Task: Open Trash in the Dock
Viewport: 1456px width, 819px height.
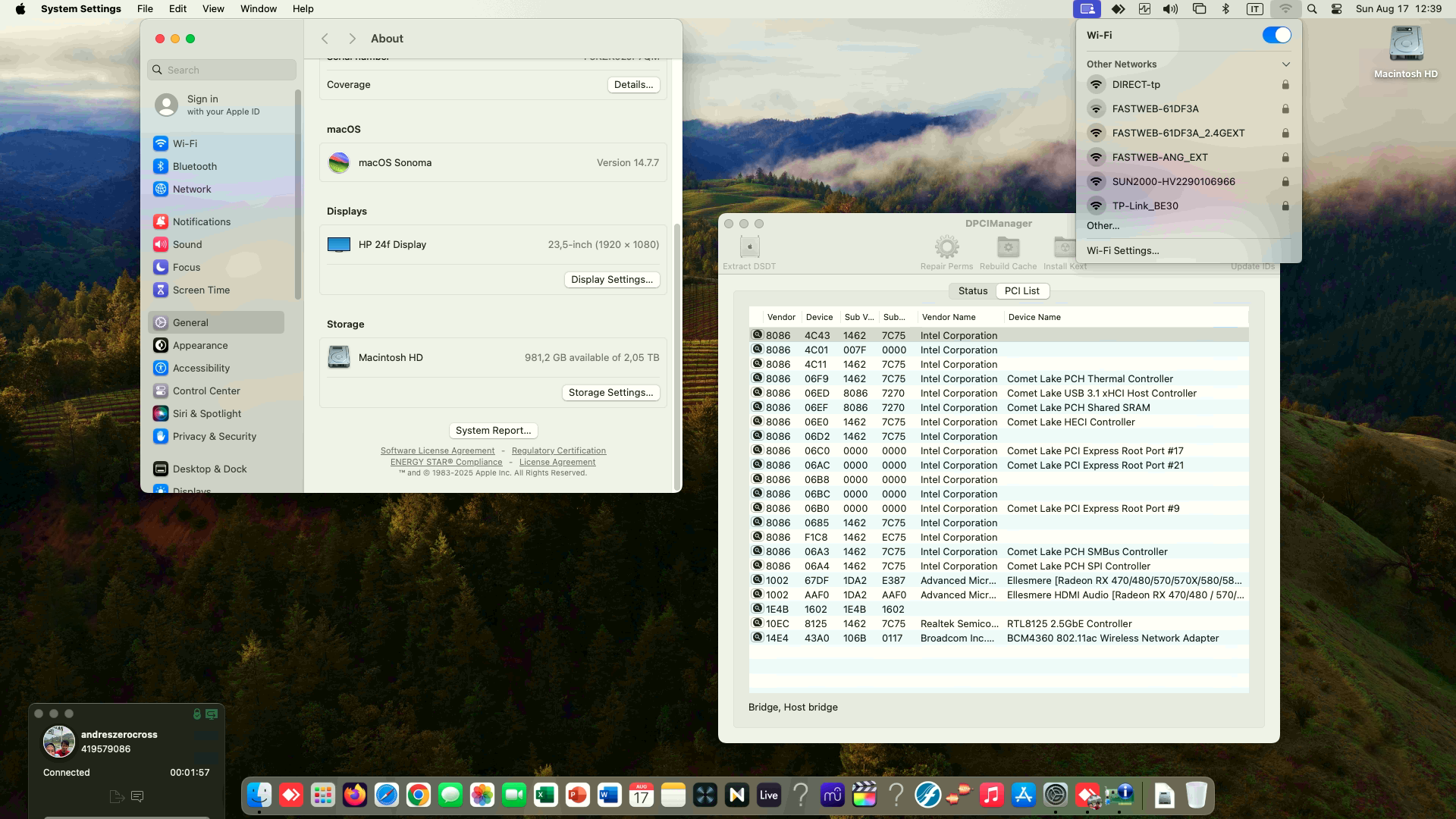Action: [1196, 795]
